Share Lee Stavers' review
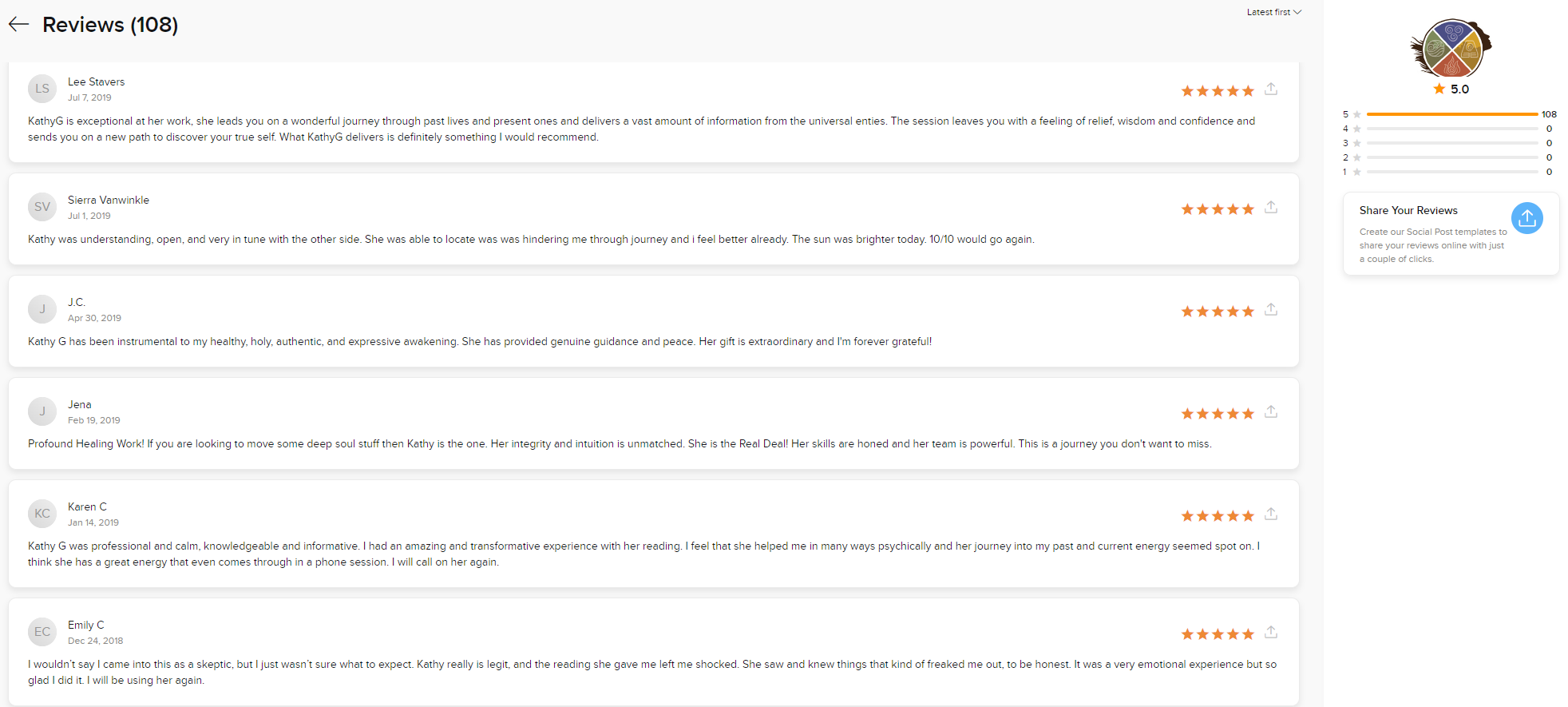 coord(1271,89)
